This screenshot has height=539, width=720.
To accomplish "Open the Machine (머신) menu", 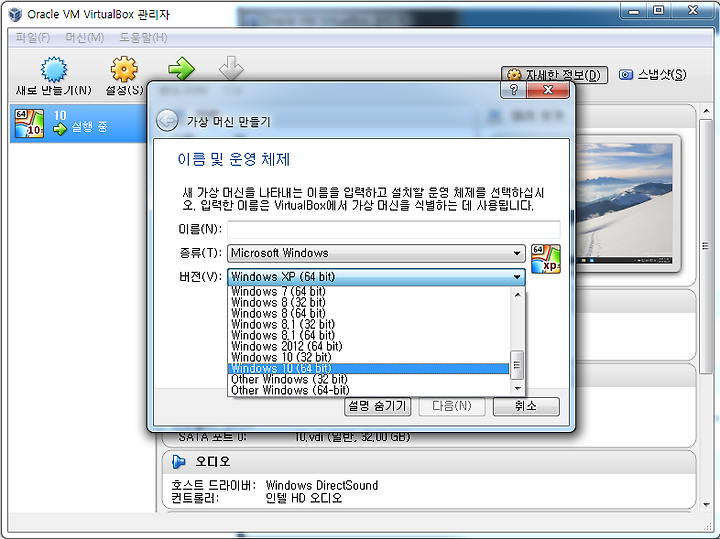I will coord(84,38).
